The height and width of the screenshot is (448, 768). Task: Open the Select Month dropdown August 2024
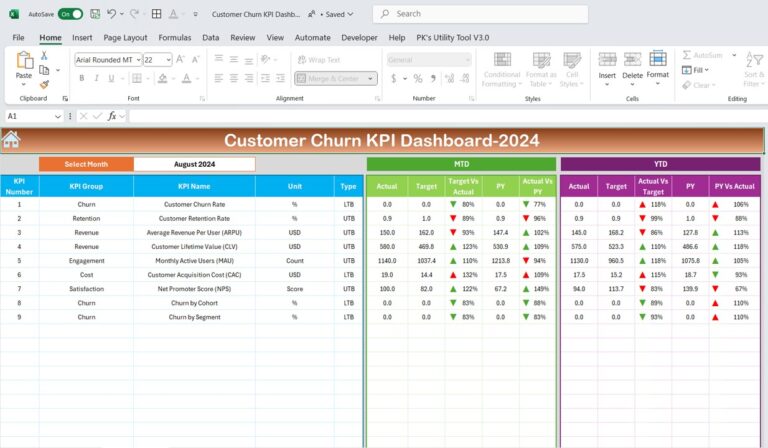click(194, 164)
